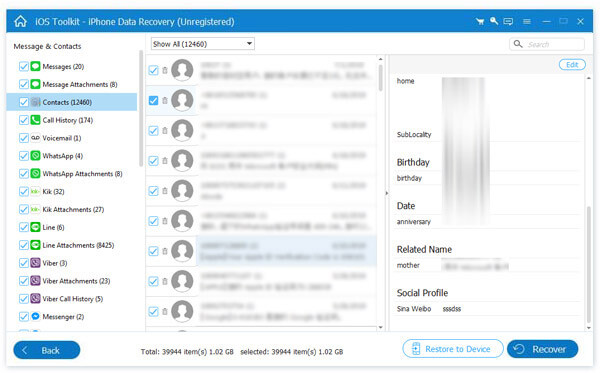The height and width of the screenshot is (373, 600).
Task: Click the WhatsApp category icon
Action: click(x=35, y=156)
